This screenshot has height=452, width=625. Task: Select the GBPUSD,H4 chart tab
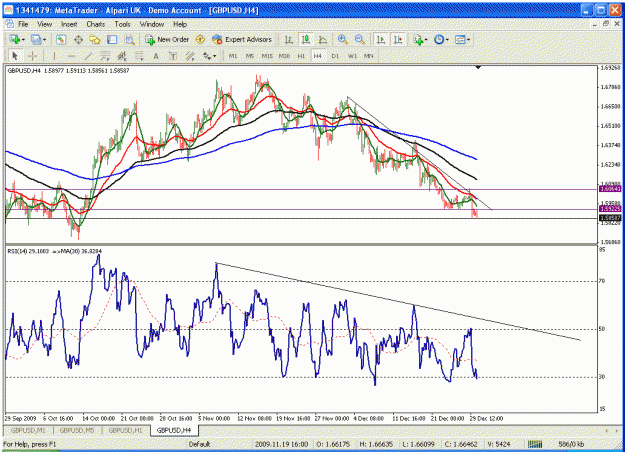(x=174, y=430)
